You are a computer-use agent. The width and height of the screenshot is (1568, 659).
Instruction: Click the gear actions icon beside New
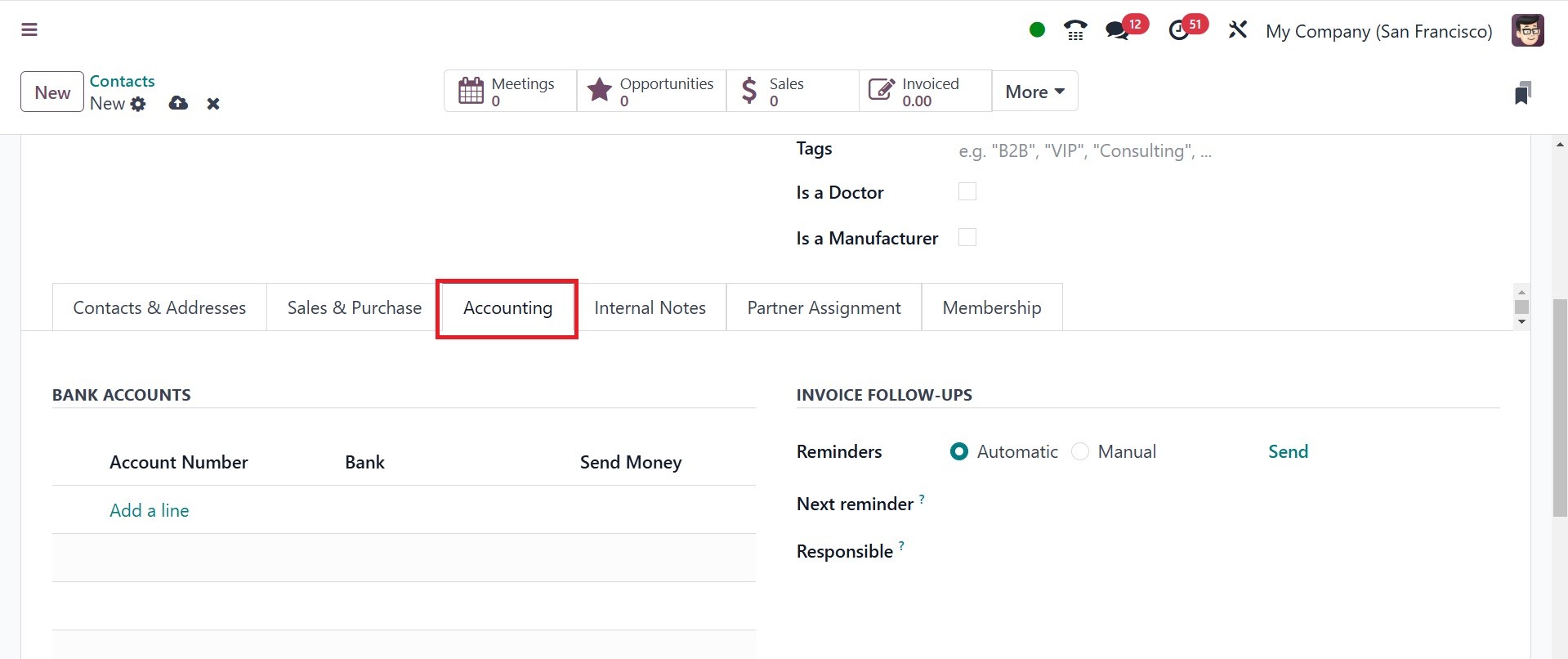tap(138, 104)
